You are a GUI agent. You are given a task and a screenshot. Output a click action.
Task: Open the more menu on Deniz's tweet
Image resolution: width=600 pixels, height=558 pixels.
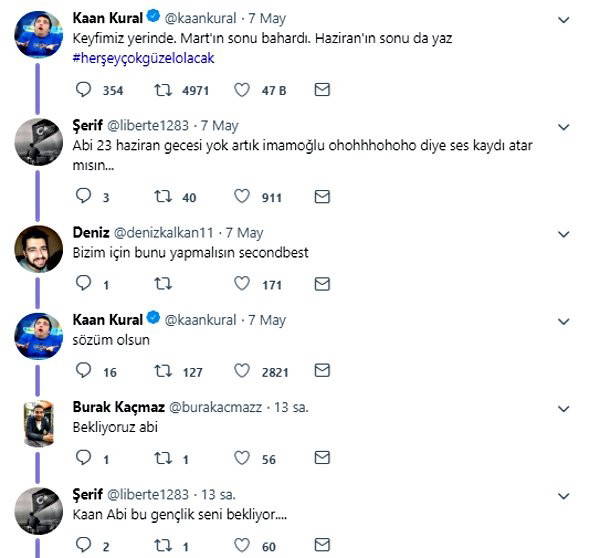[562, 233]
